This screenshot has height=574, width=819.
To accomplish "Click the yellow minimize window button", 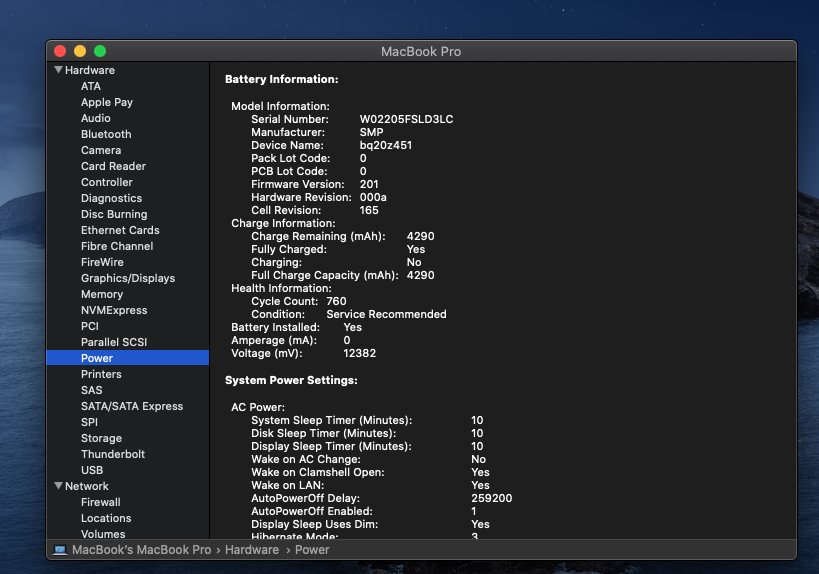I will [x=80, y=51].
